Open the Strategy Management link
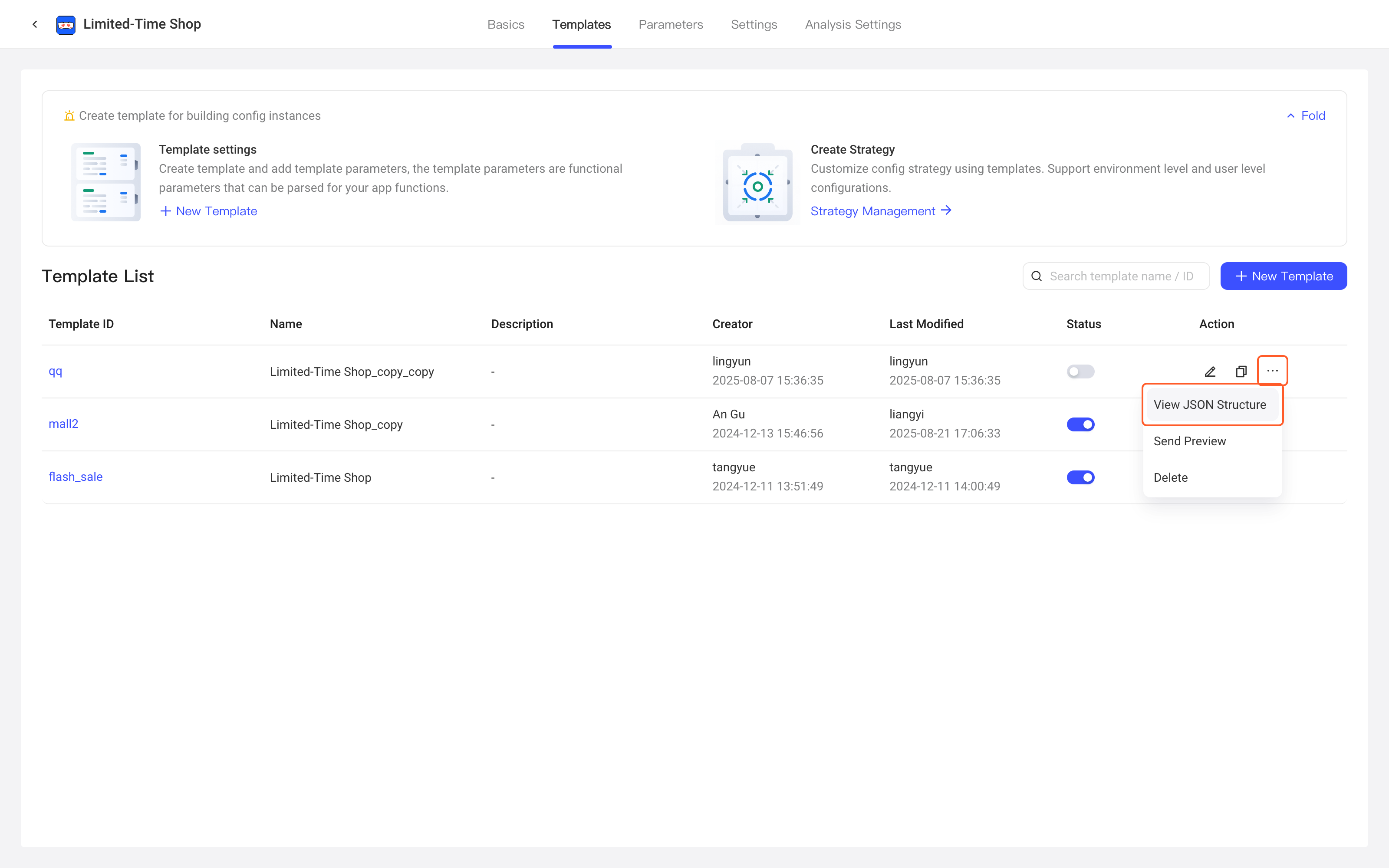The width and height of the screenshot is (1389, 868). 881,211
